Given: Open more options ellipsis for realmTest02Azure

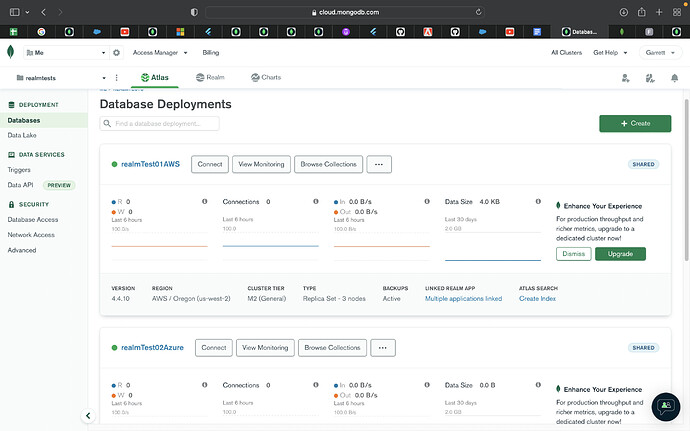Looking at the screenshot, I should 383,348.
